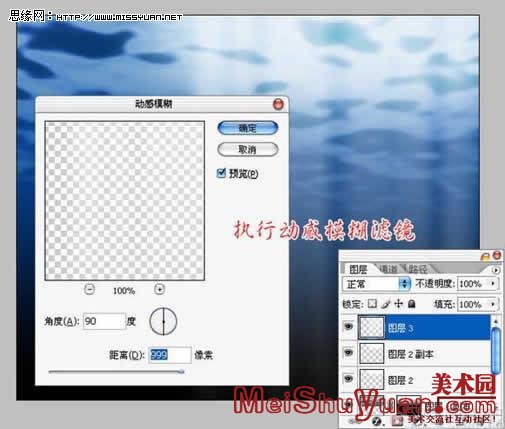Select the lock transparent pixels icon

(x=372, y=304)
